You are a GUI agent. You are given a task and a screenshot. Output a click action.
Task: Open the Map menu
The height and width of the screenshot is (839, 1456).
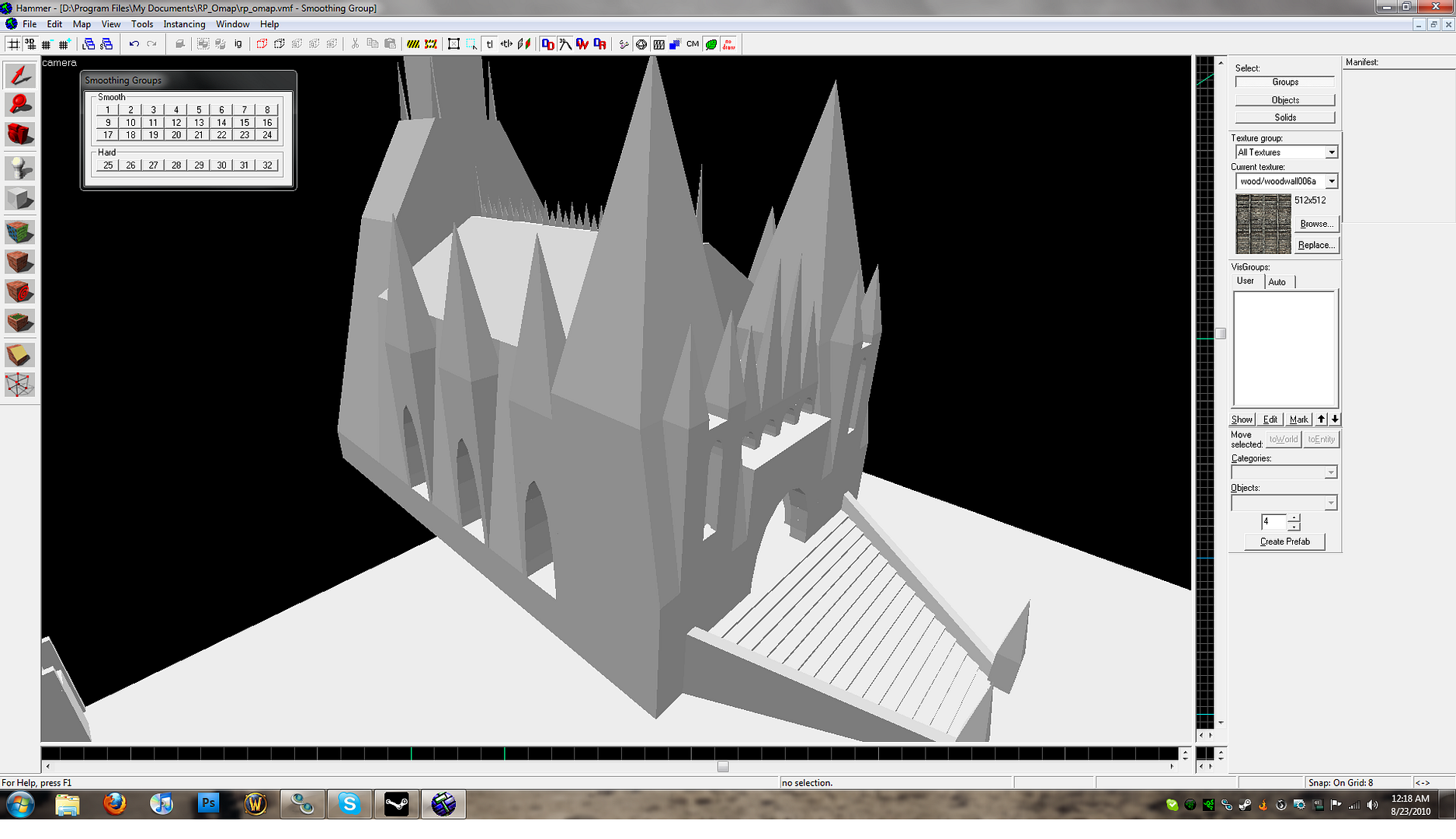click(82, 24)
